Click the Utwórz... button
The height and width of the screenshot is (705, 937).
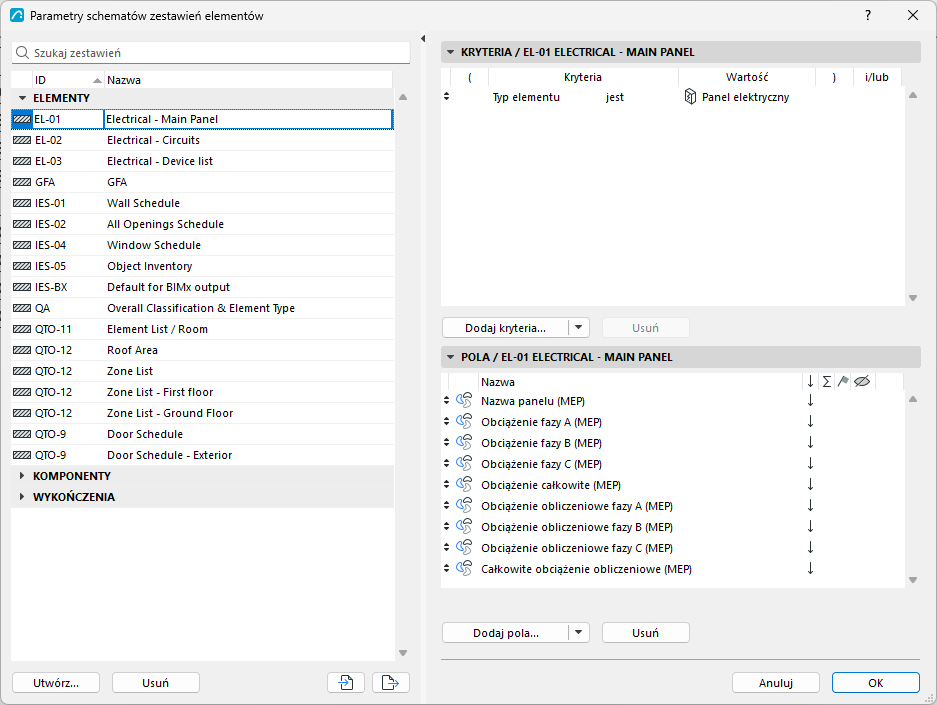point(56,682)
